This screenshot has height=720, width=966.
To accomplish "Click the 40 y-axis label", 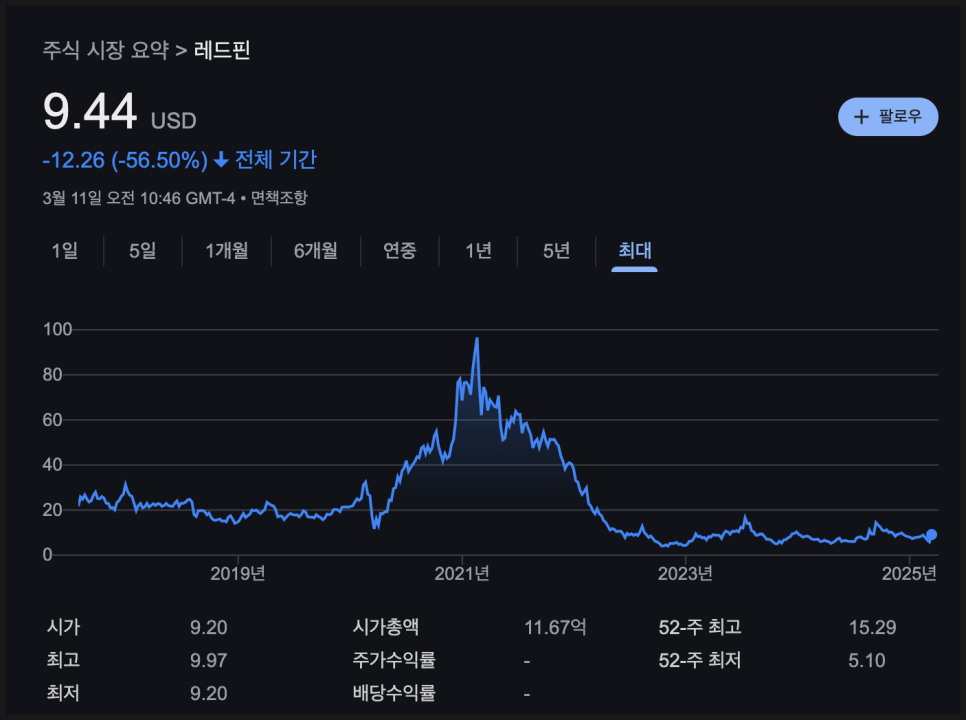I will 53,465.
